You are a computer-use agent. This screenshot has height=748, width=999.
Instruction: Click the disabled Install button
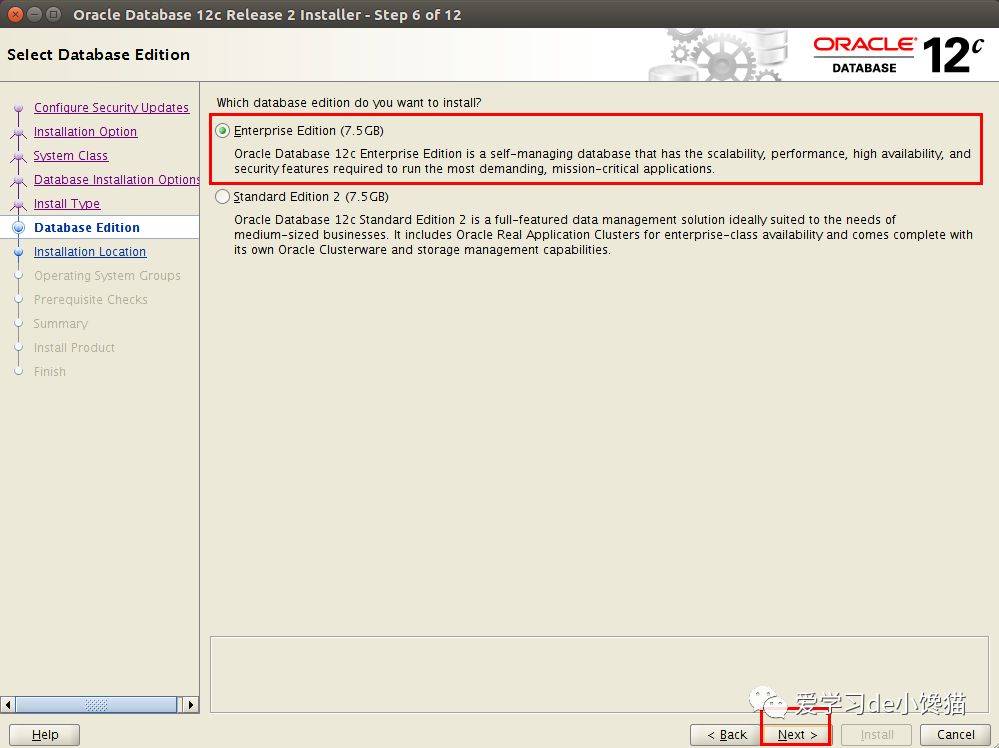(x=877, y=735)
